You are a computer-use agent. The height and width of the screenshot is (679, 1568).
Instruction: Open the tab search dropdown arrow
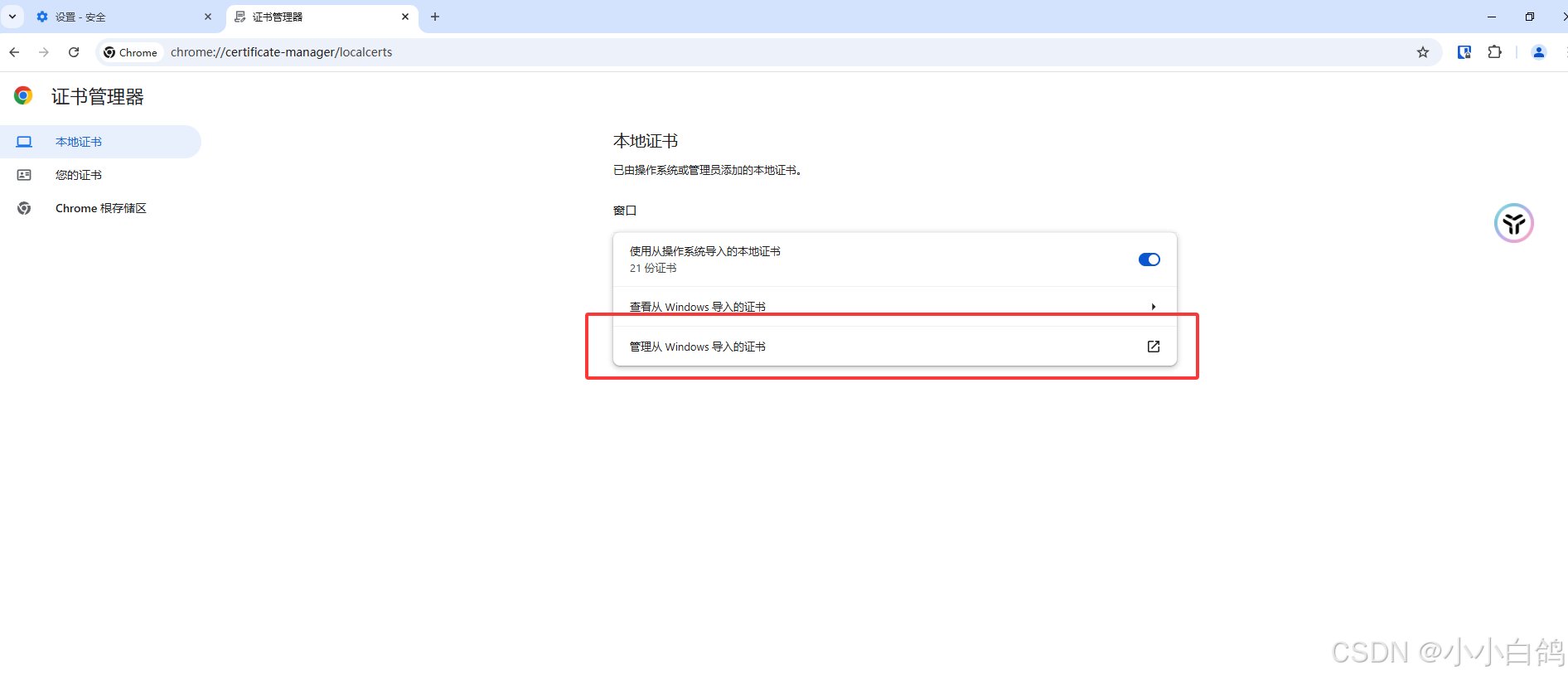[x=12, y=17]
